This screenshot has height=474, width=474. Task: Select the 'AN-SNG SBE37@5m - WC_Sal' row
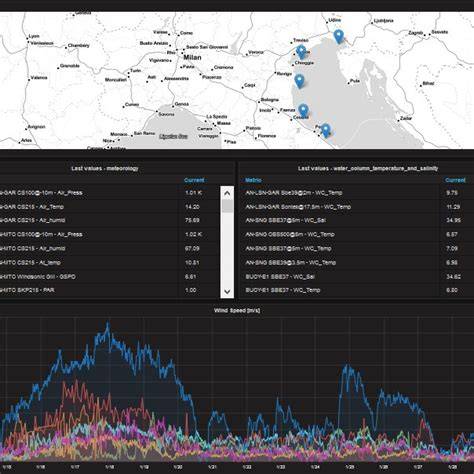click(356, 220)
